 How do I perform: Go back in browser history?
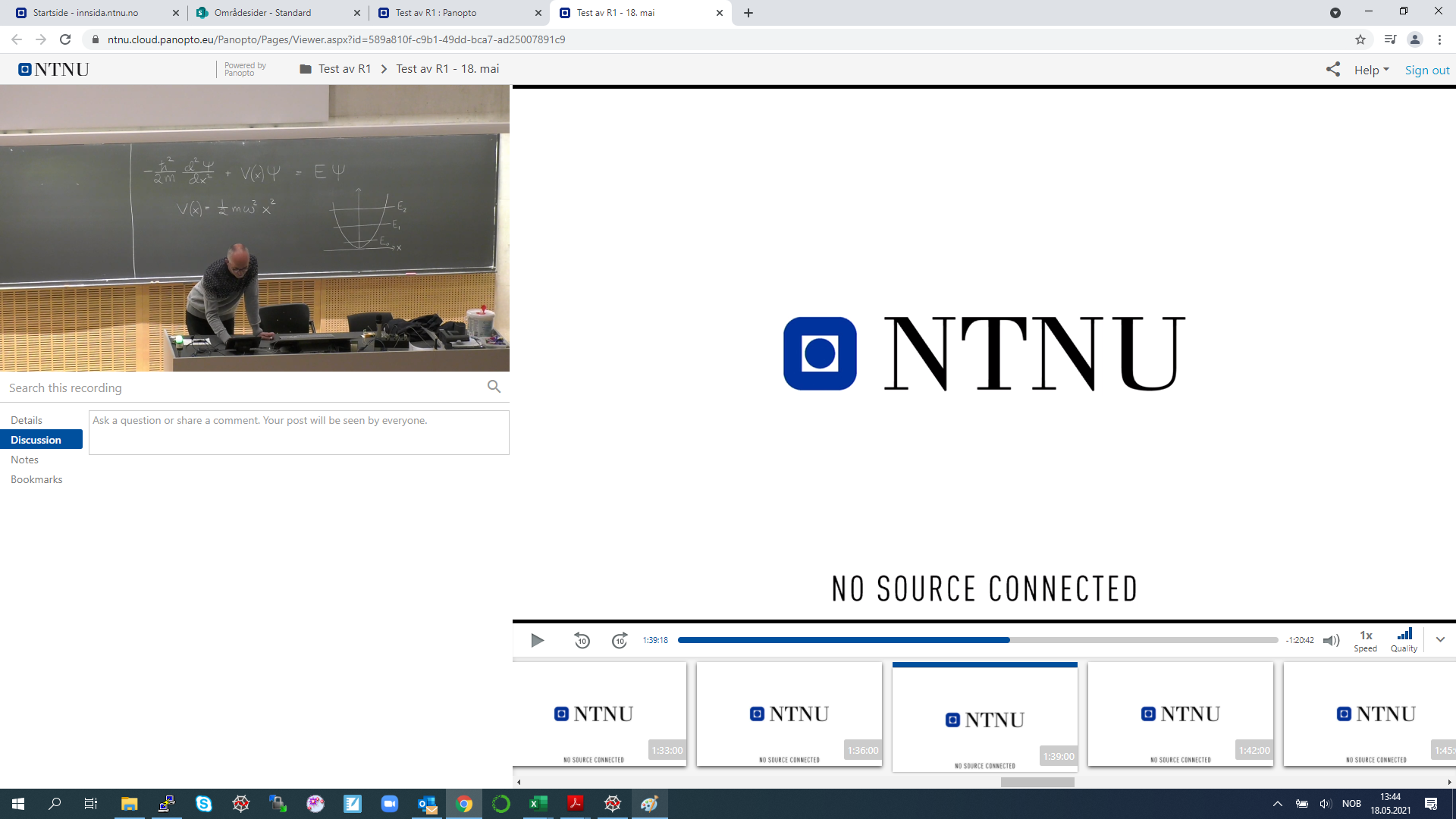click(x=17, y=39)
